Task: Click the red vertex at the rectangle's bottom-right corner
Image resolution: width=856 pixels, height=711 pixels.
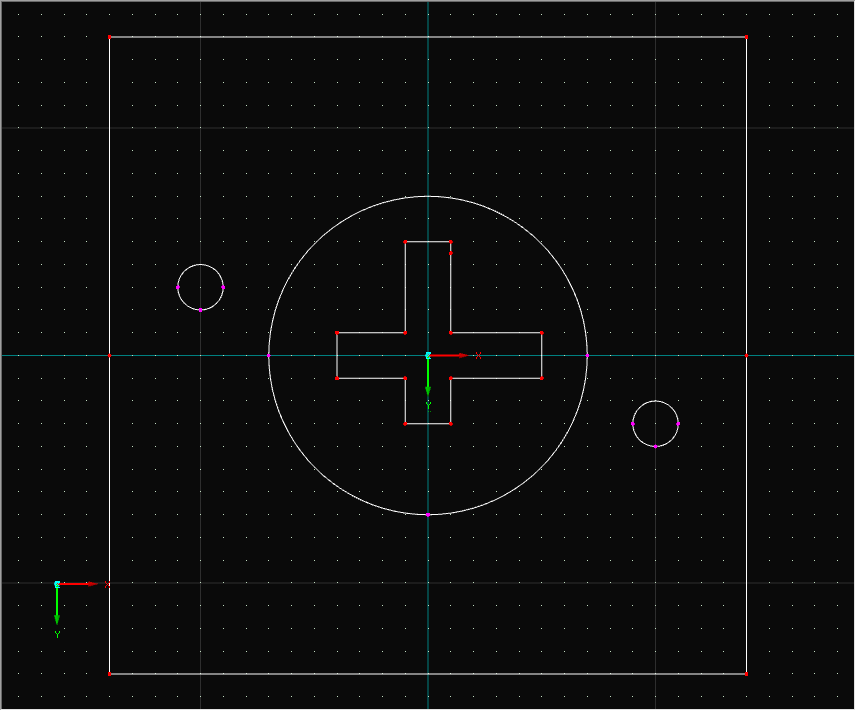Action: tap(746, 673)
